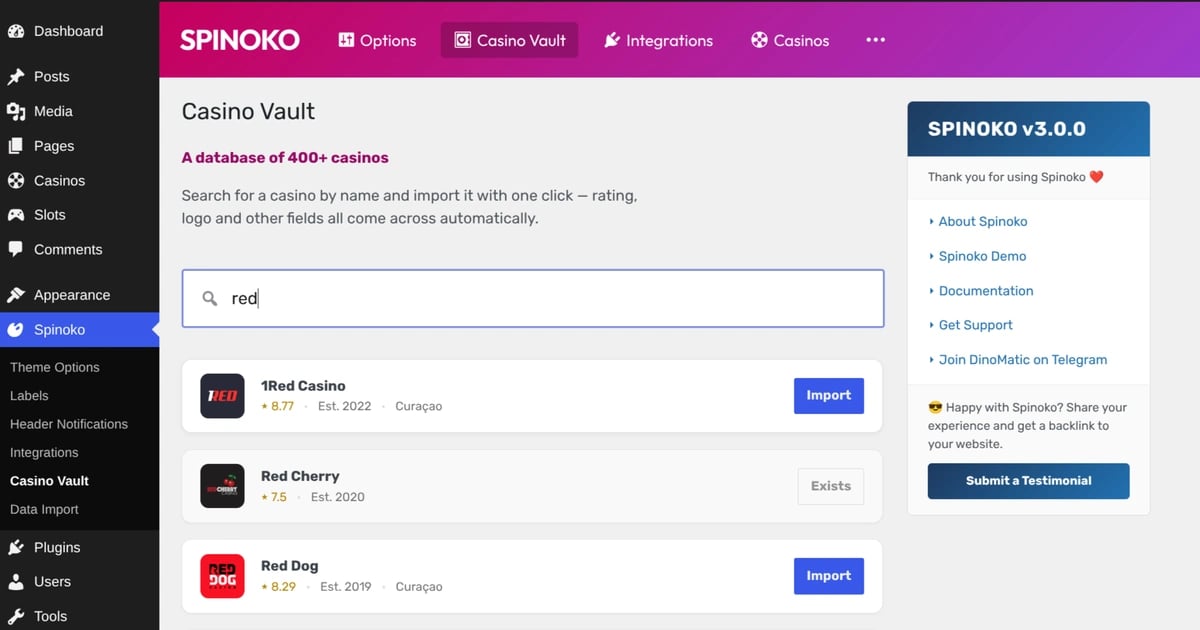Click the Users person icon
The height and width of the screenshot is (630, 1200).
pyautogui.click(x=16, y=582)
